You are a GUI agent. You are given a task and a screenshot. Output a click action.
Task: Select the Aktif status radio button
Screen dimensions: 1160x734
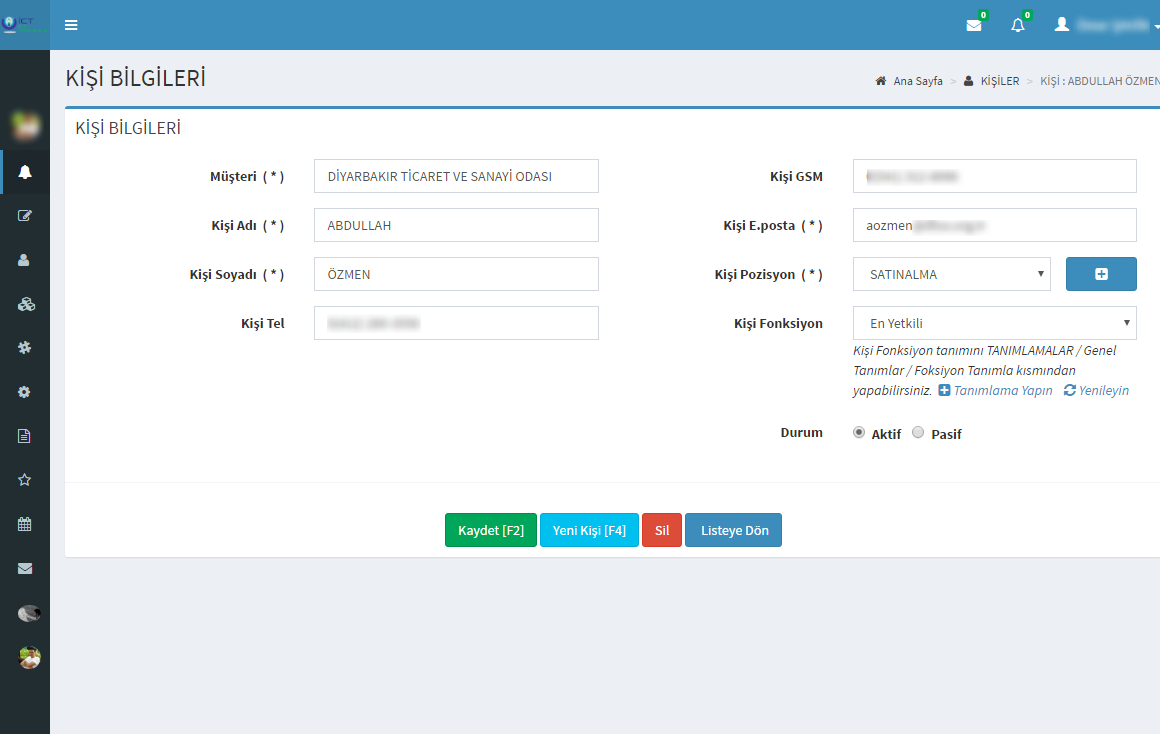pos(859,433)
